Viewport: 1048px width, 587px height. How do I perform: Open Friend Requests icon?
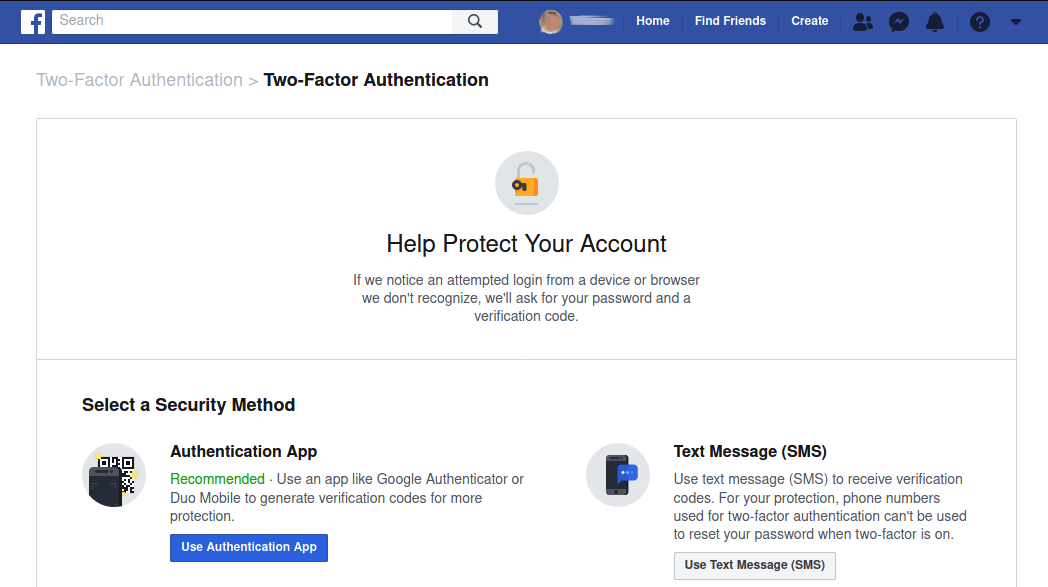[863, 22]
